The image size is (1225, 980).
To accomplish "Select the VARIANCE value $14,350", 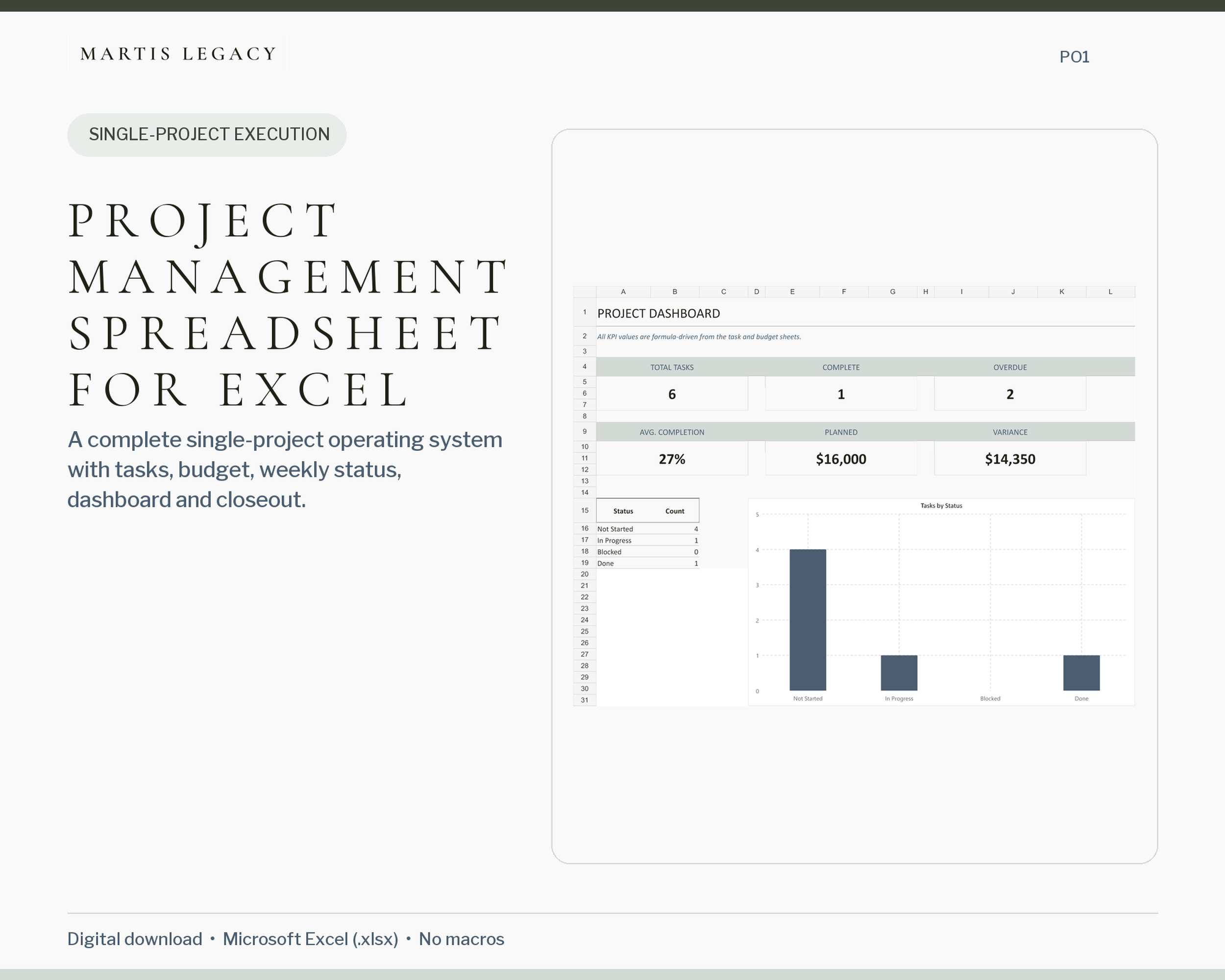I will (x=1010, y=459).
